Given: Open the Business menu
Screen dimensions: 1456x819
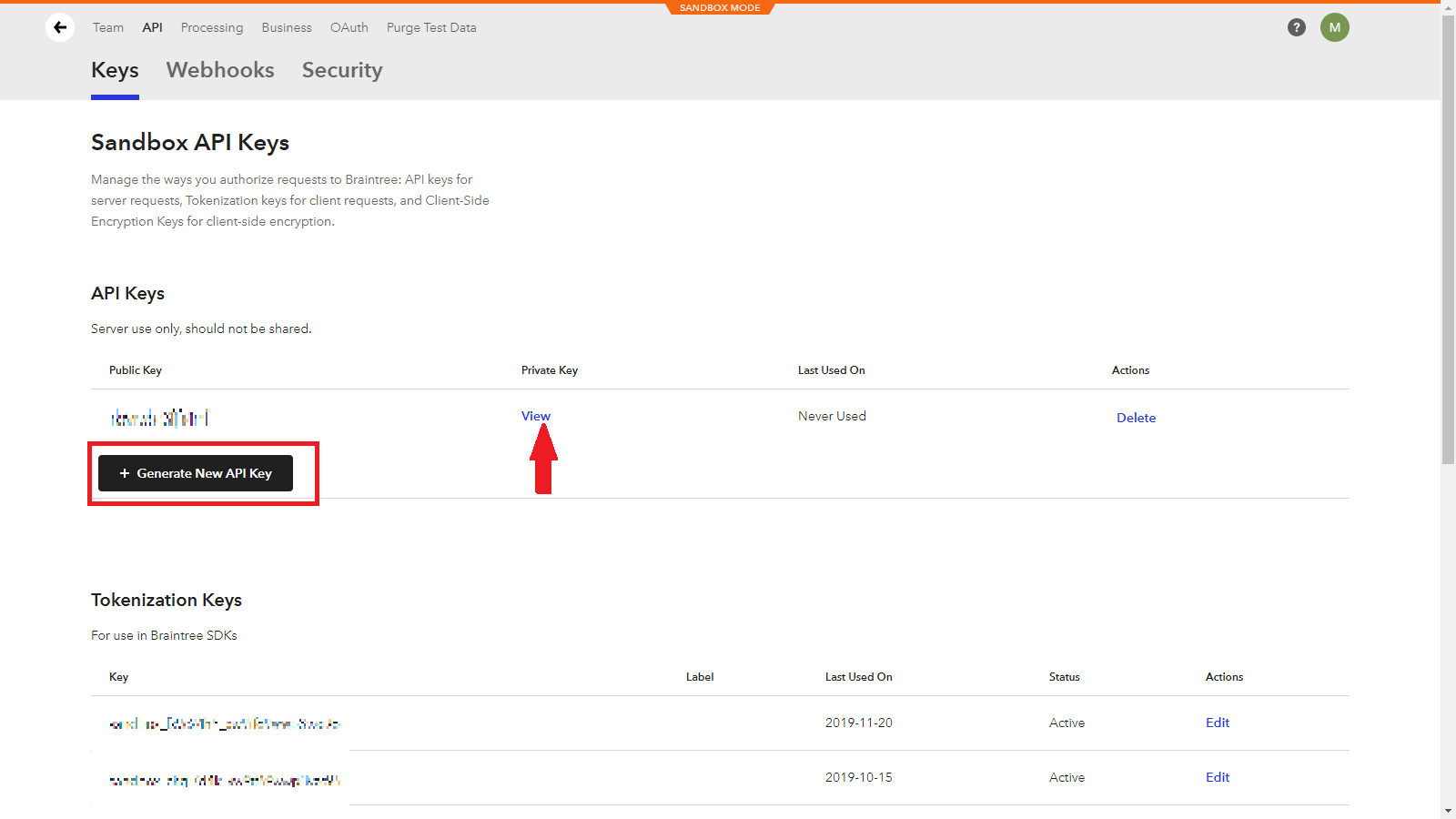Looking at the screenshot, I should (287, 27).
